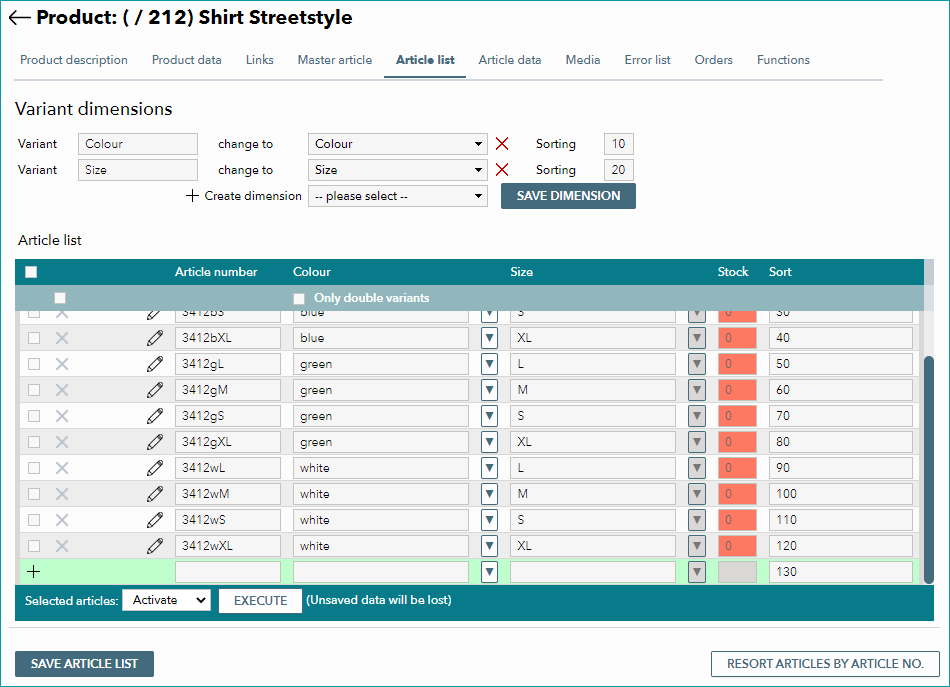The width and height of the screenshot is (950, 687).
Task: Select the checkbox for article 3412bXL
Action: click(34, 338)
